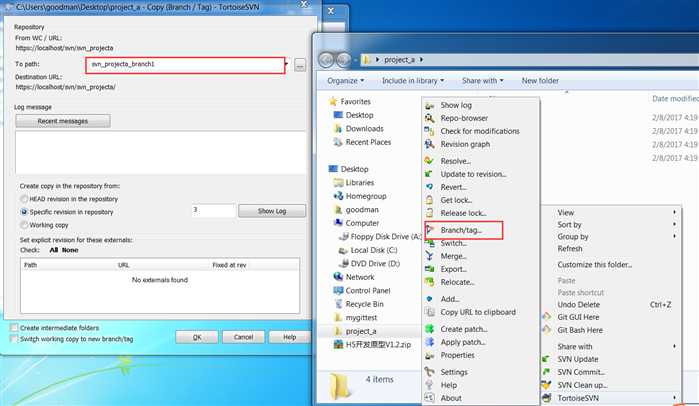Click OK in the Copy dialog
699x406 pixels.
tap(197, 337)
